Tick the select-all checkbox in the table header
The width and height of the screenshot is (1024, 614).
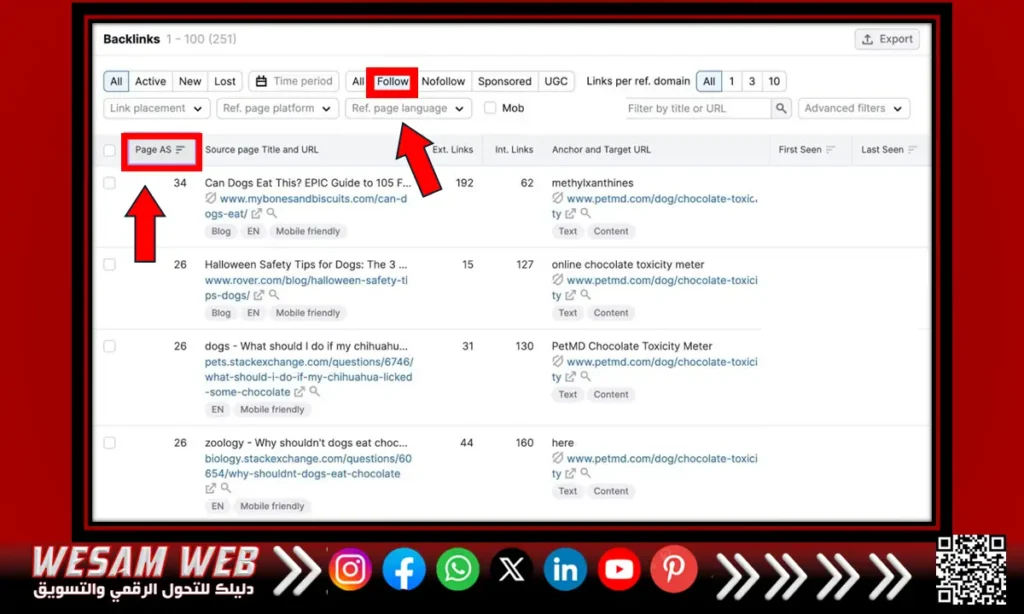pyautogui.click(x=109, y=150)
